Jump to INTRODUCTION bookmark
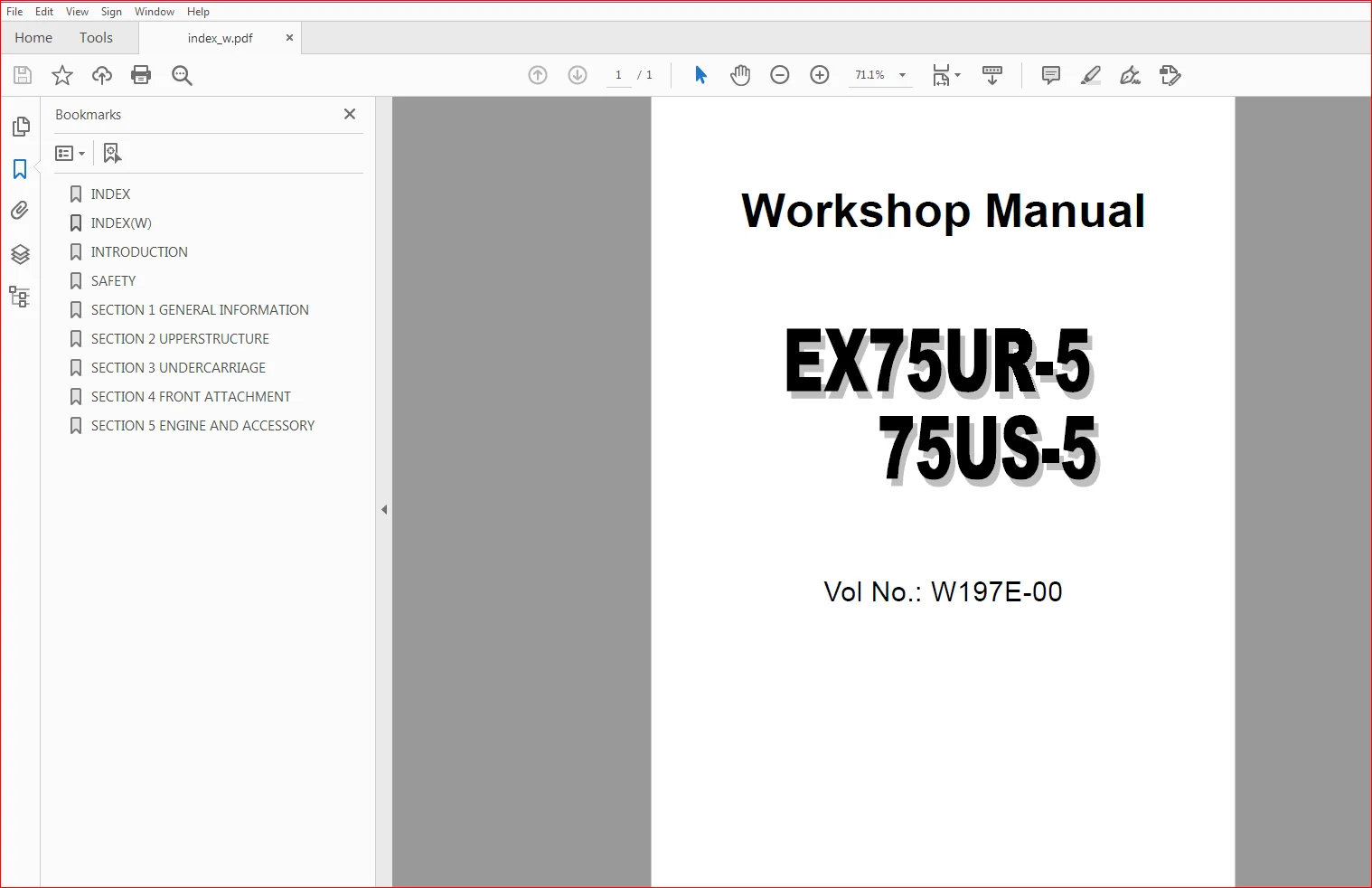This screenshot has width=1372, height=888. pos(139,252)
